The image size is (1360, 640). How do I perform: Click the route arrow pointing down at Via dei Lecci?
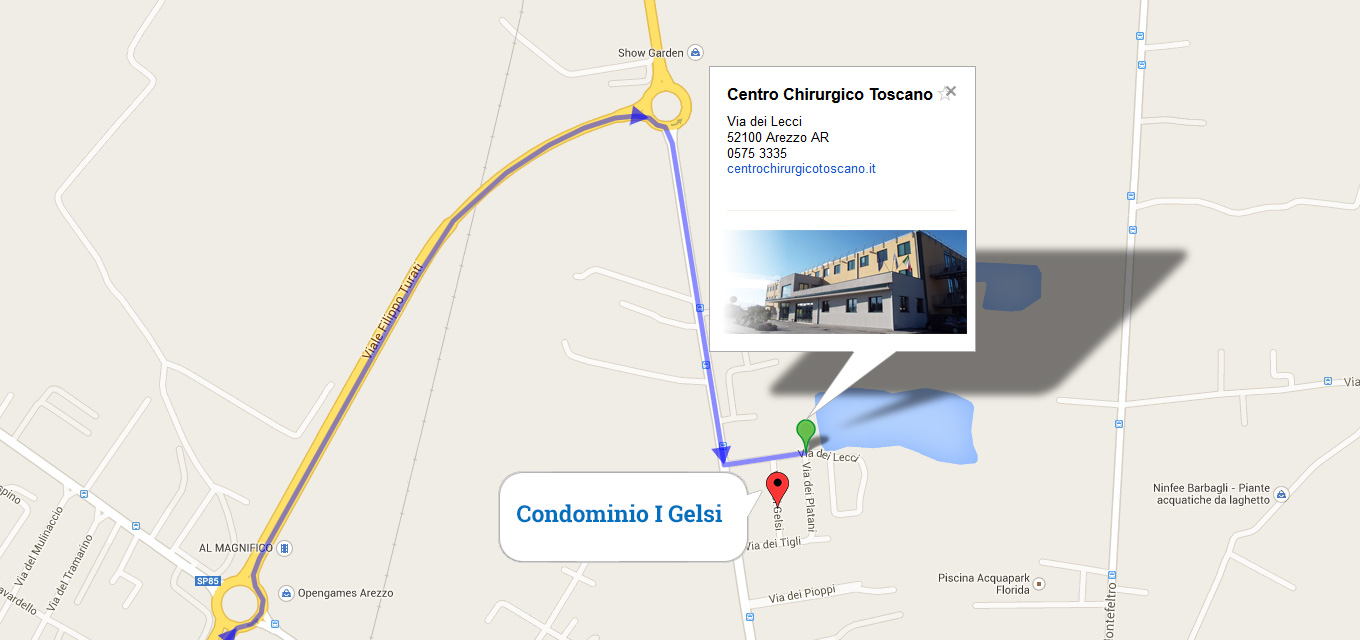(721, 455)
